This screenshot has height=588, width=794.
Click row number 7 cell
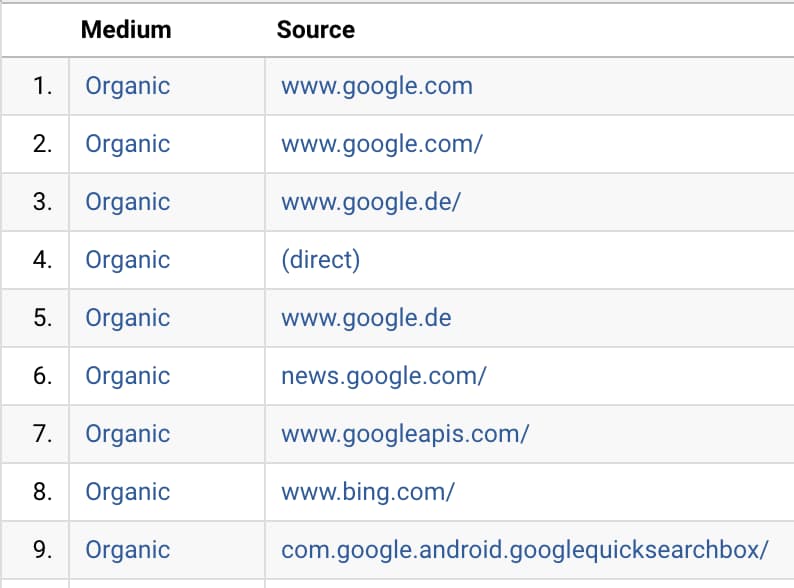(x=42, y=434)
